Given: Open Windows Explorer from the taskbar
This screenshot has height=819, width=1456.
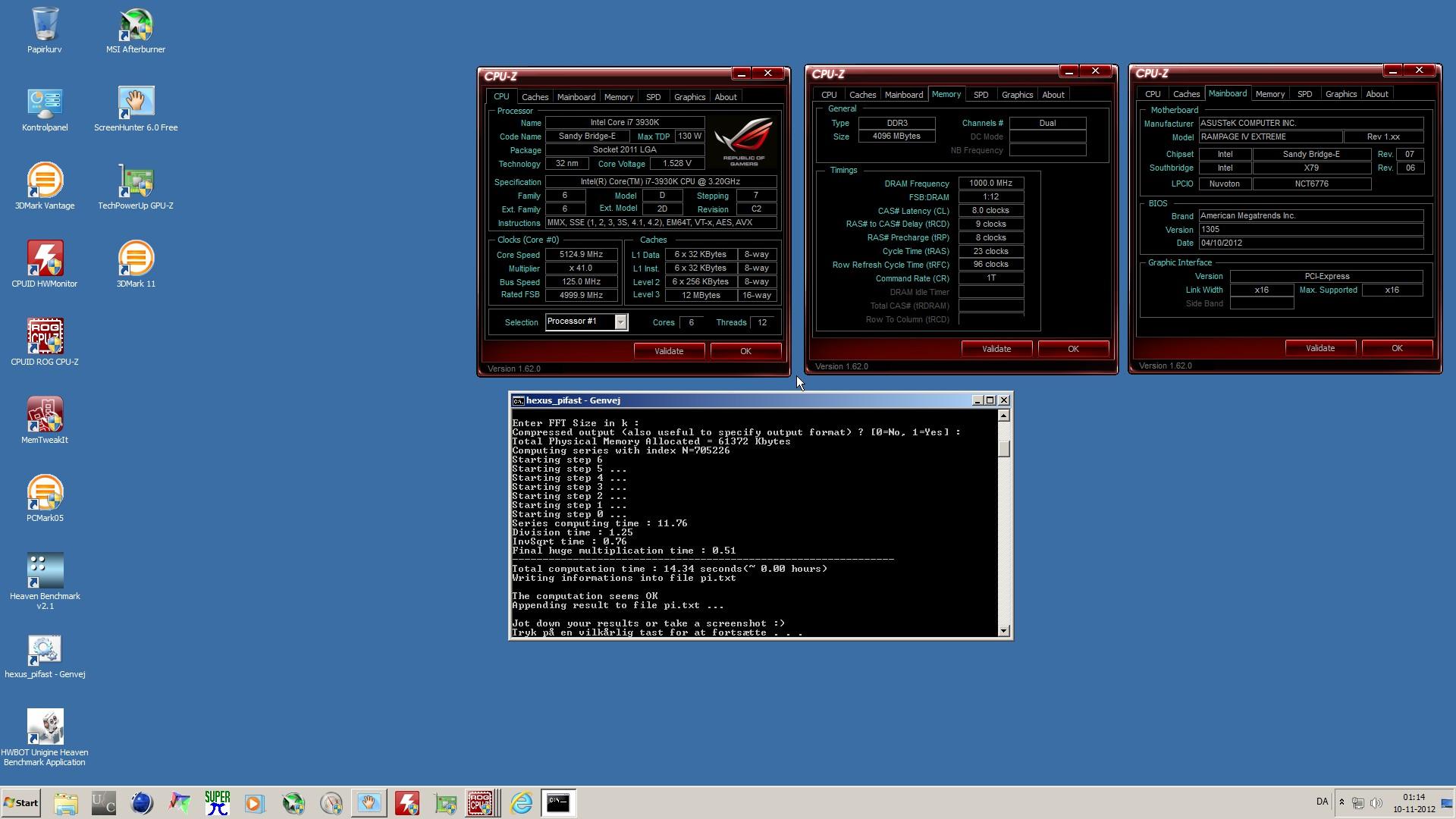Looking at the screenshot, I should pos(66,803).
